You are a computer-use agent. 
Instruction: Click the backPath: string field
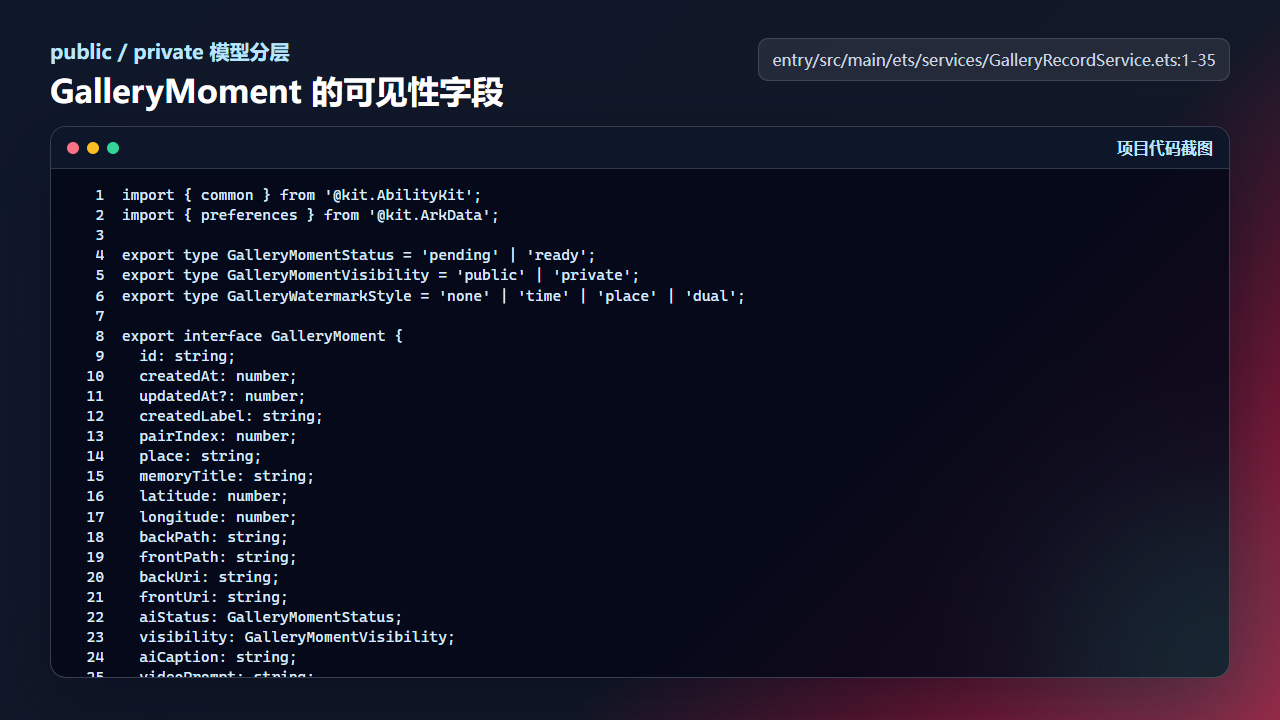[214, 537]
